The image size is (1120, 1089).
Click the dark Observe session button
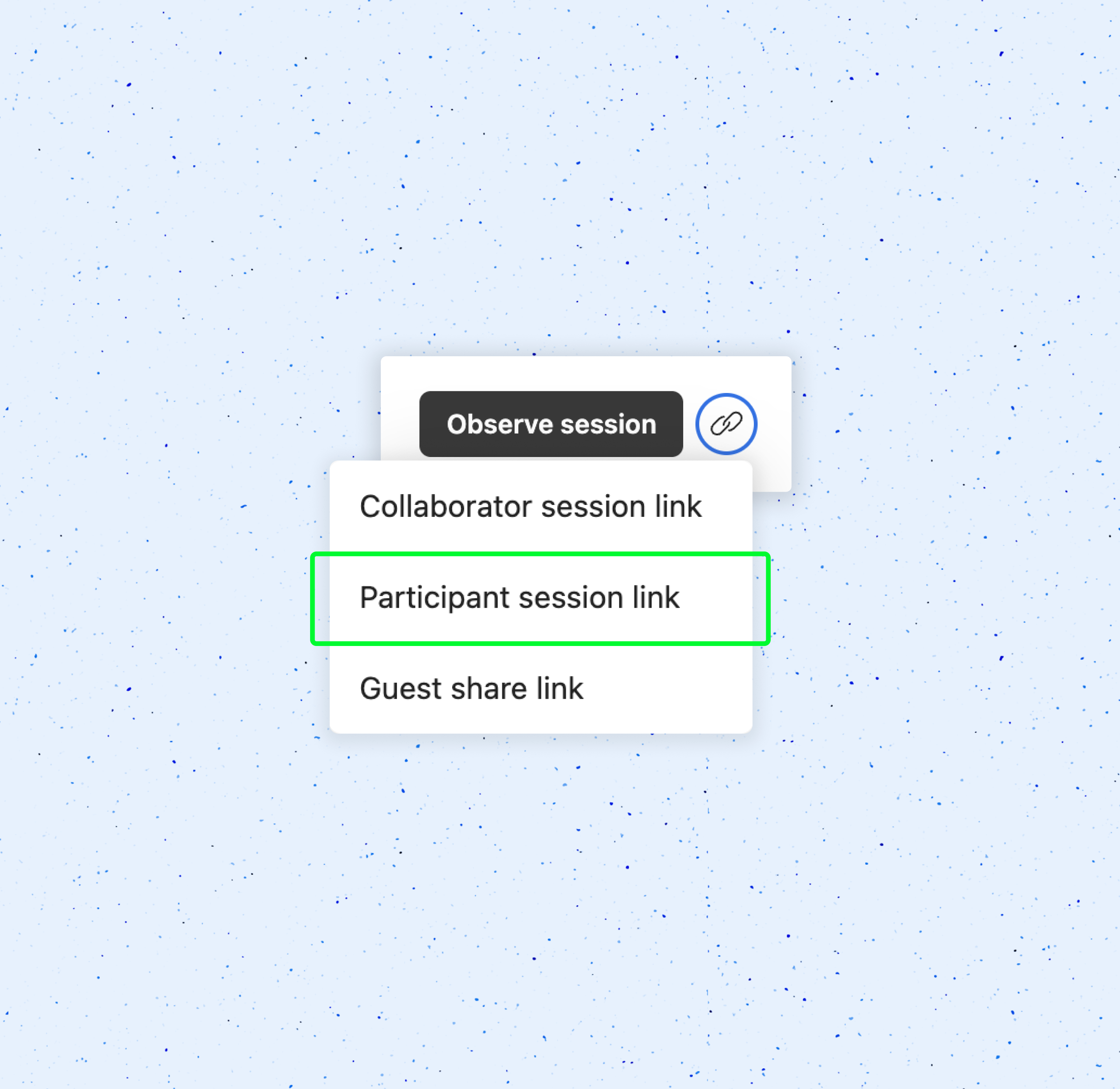[551, 424]
